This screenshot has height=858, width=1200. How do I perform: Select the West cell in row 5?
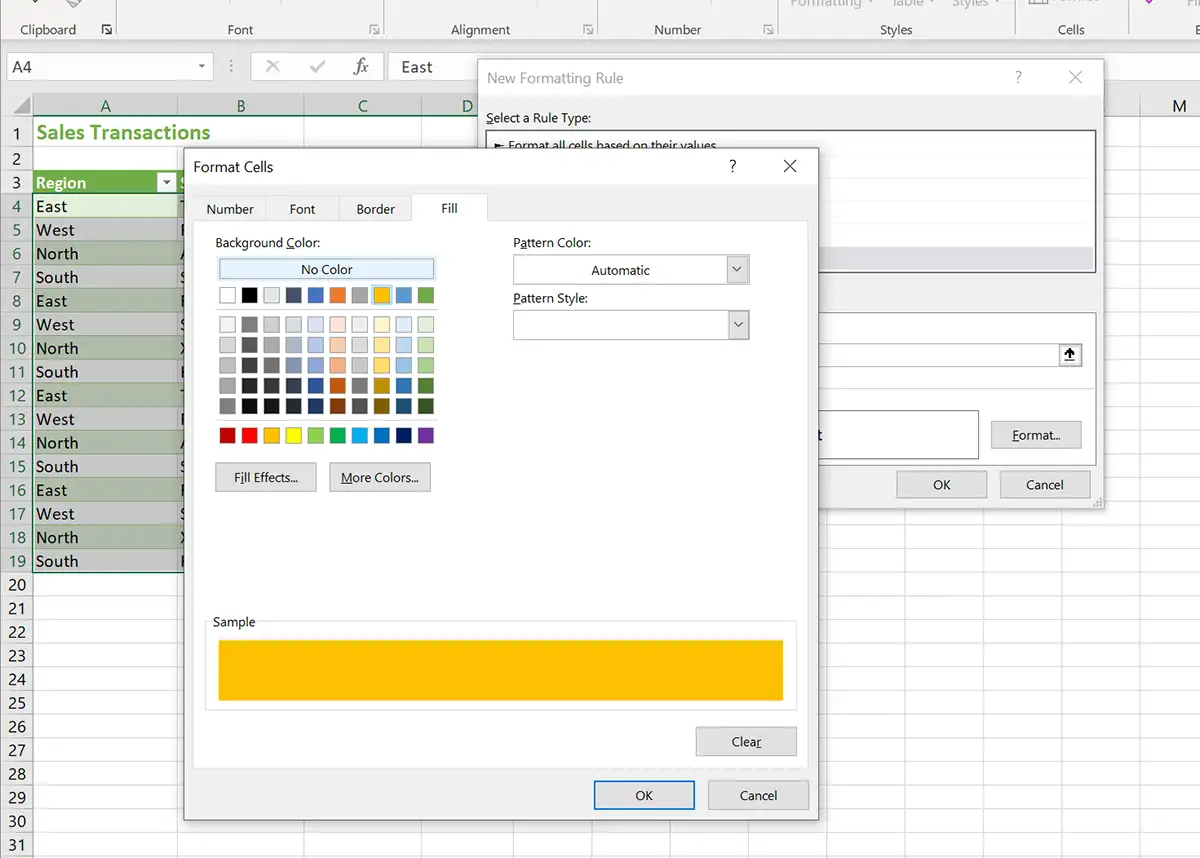point(105,230)
